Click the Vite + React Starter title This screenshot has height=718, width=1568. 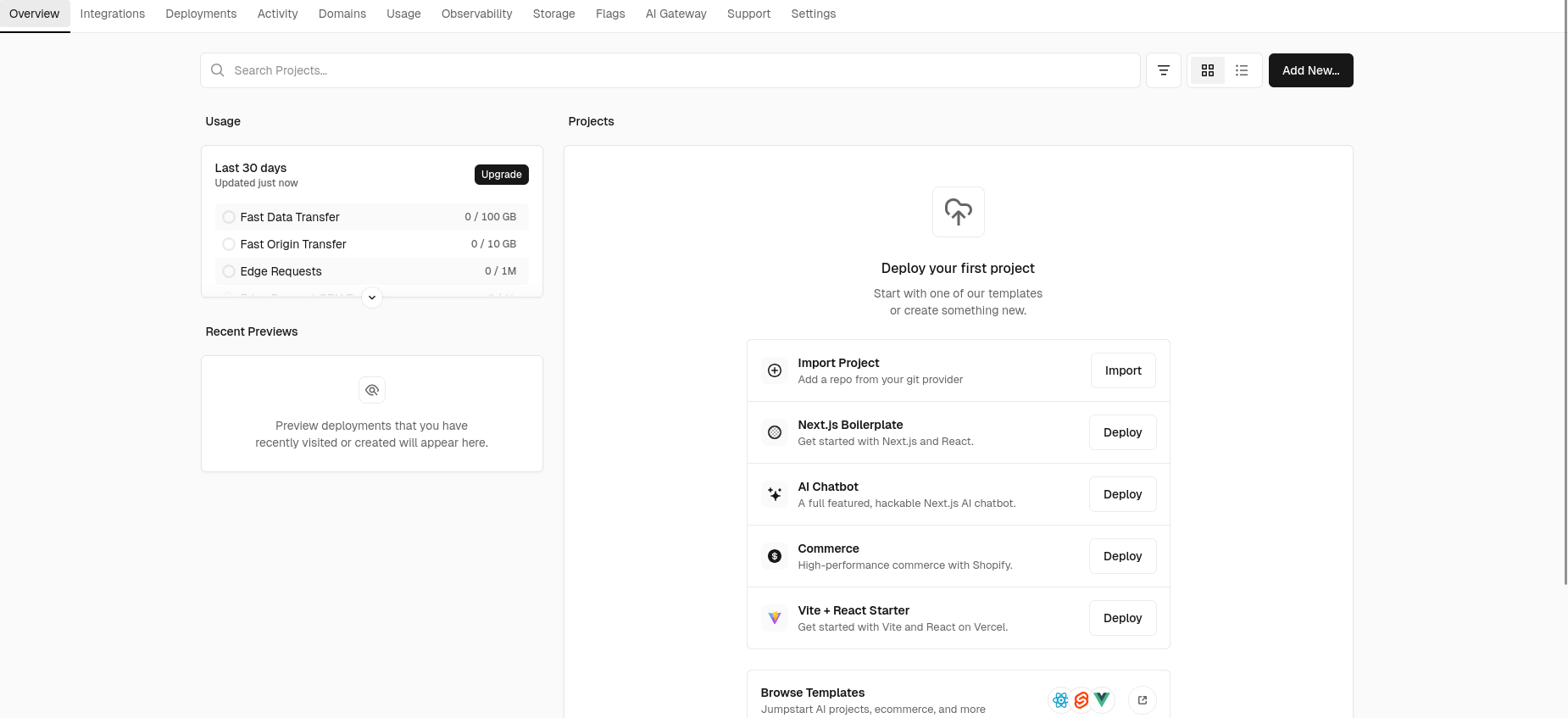854,610
